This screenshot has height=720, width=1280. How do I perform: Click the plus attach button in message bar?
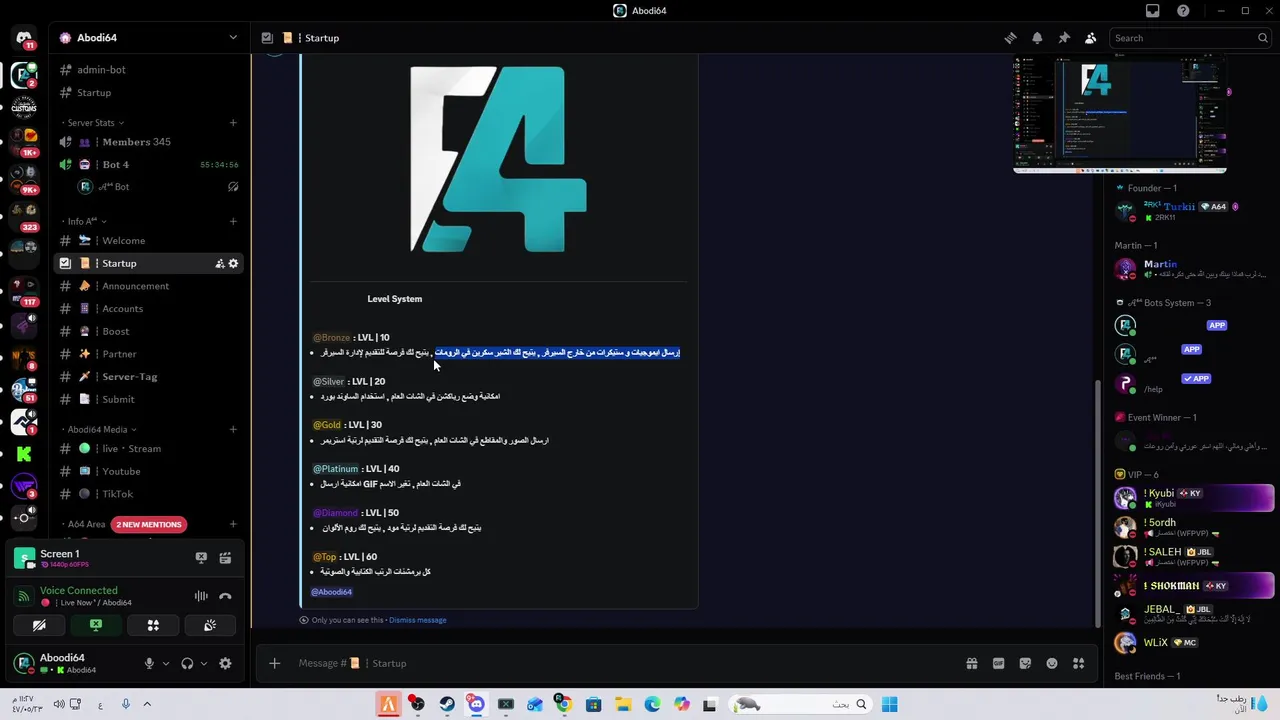[x=274, y=663]
